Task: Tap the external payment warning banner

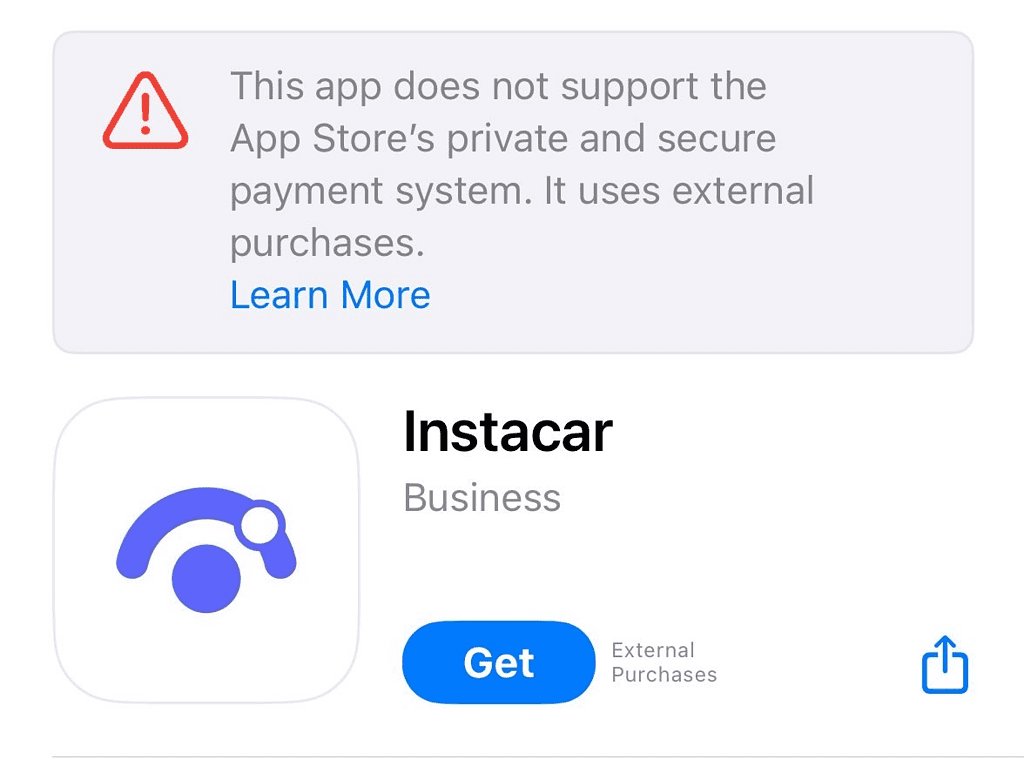Action: (x=513, y=192)
